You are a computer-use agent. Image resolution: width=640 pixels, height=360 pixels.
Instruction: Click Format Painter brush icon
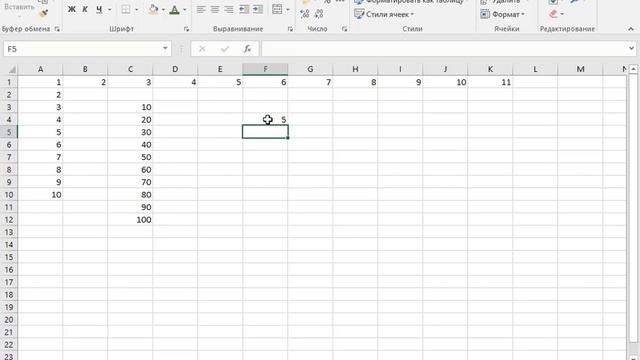[x=44, y=13]
